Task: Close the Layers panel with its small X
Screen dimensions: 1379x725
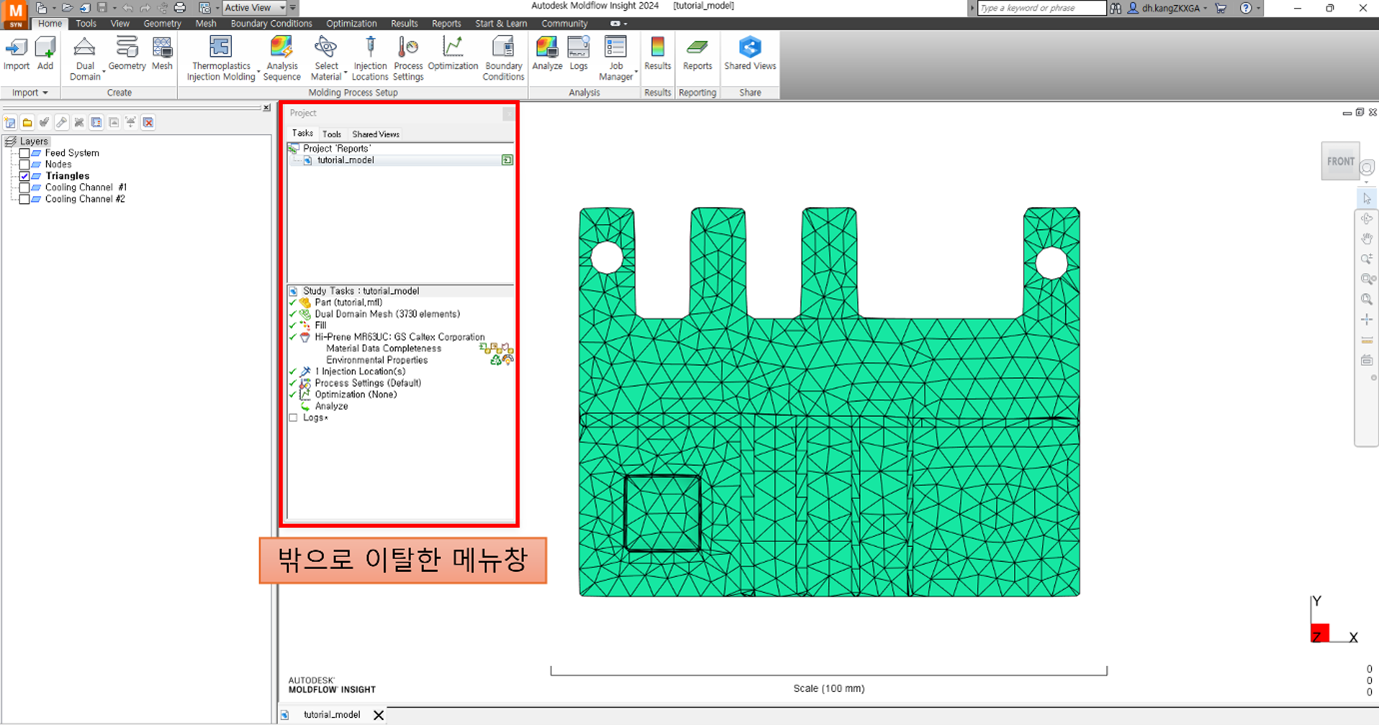Action: click(x=266, y=107)
